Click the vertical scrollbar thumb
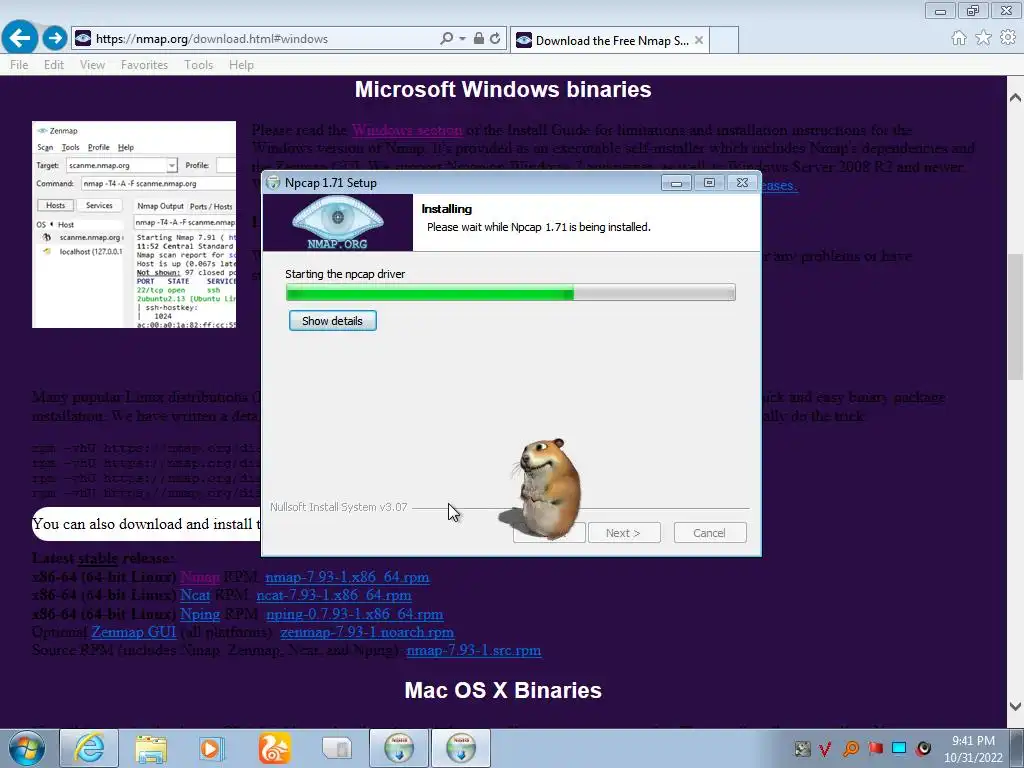Viewport: 1024px width, 768px height. 1015,316
